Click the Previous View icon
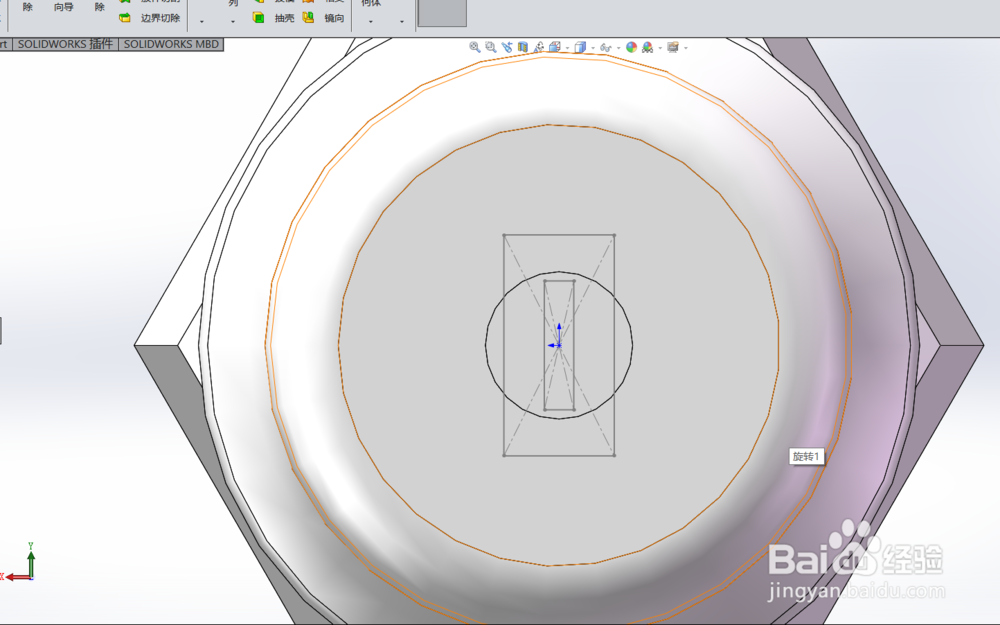1000x625 pixels. tap(507, 47)
